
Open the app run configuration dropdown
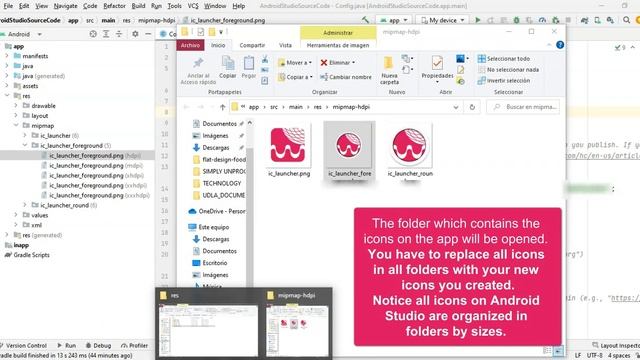tap(394, 20)
